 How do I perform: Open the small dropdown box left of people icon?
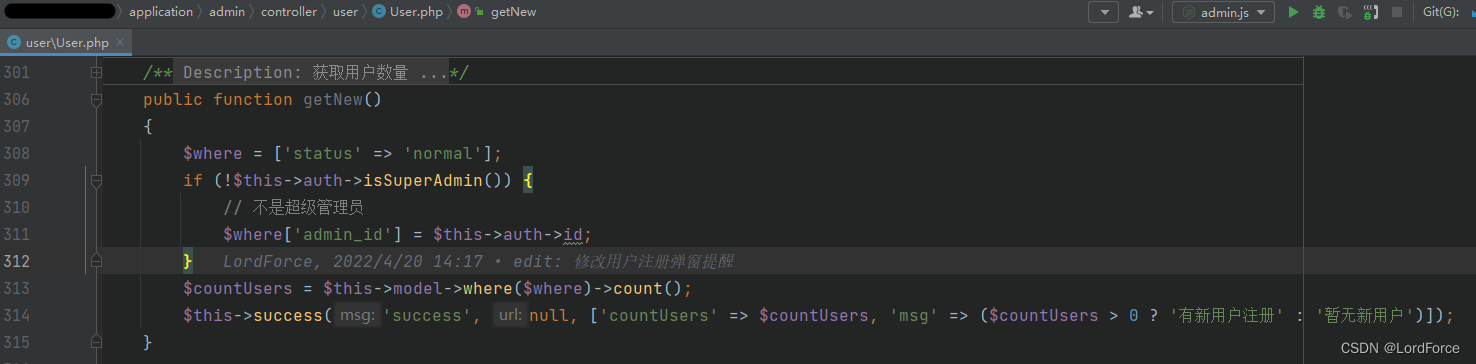pyautogui.click(x=1104, y=12)
